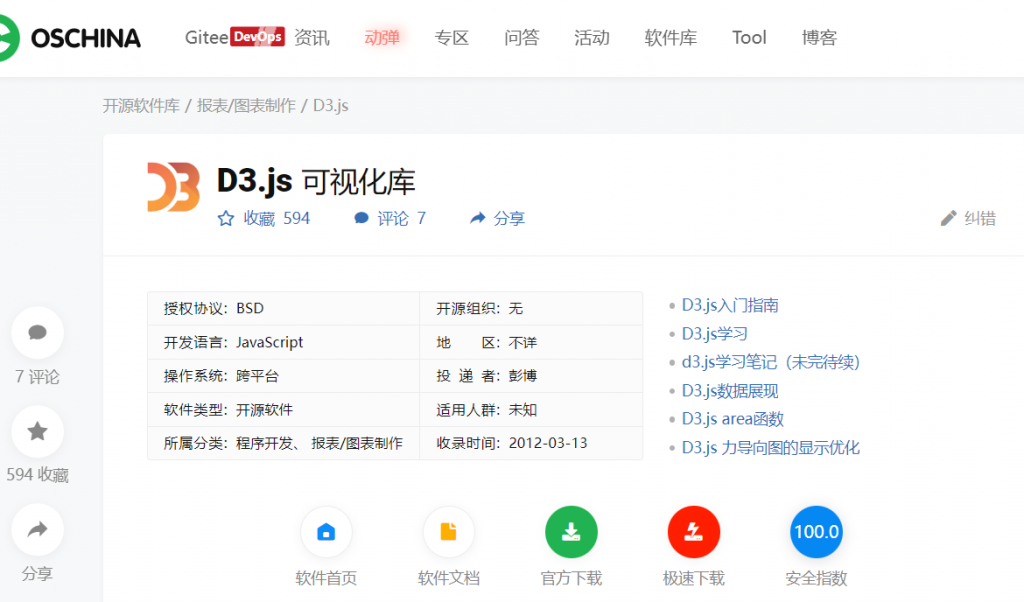Click 报表/图表制作 in the info table
1024x602 pixels.
[357, 443]
